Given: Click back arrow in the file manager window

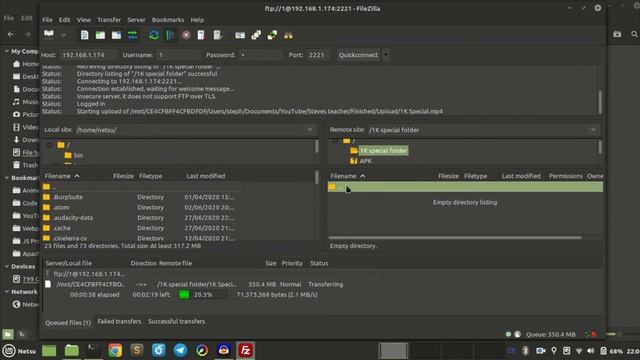Looking at the screenshot, I should [11, 35].
